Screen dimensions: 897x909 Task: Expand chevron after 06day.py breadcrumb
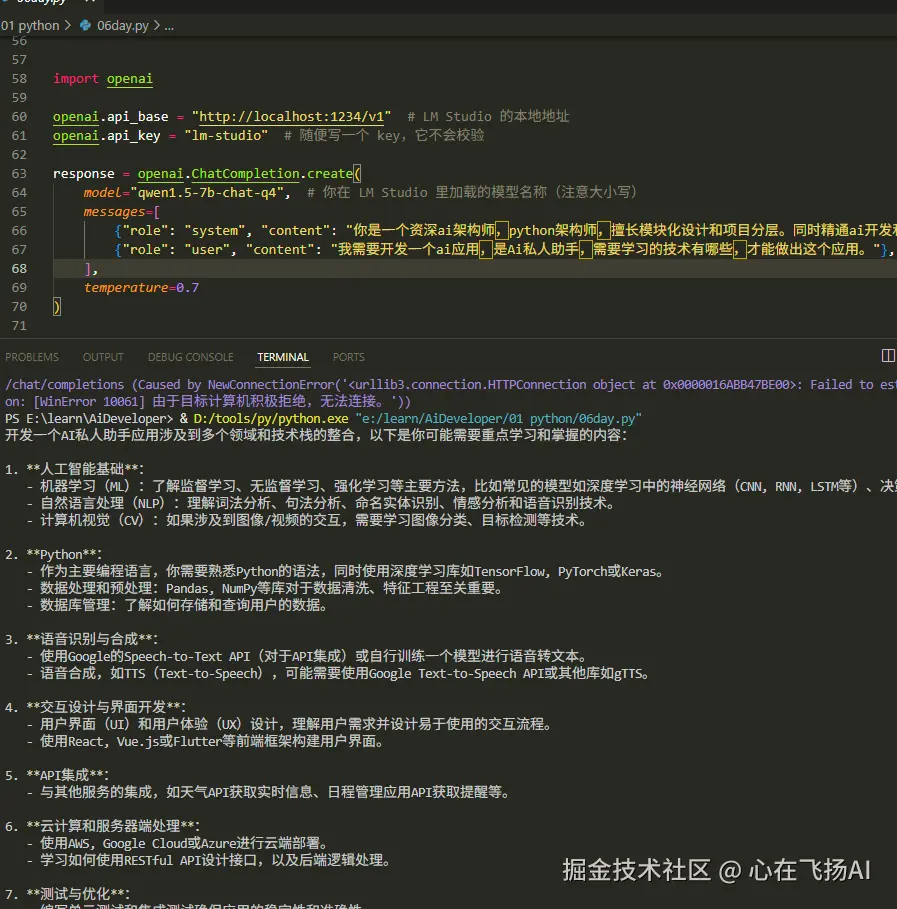coord(157,26)
